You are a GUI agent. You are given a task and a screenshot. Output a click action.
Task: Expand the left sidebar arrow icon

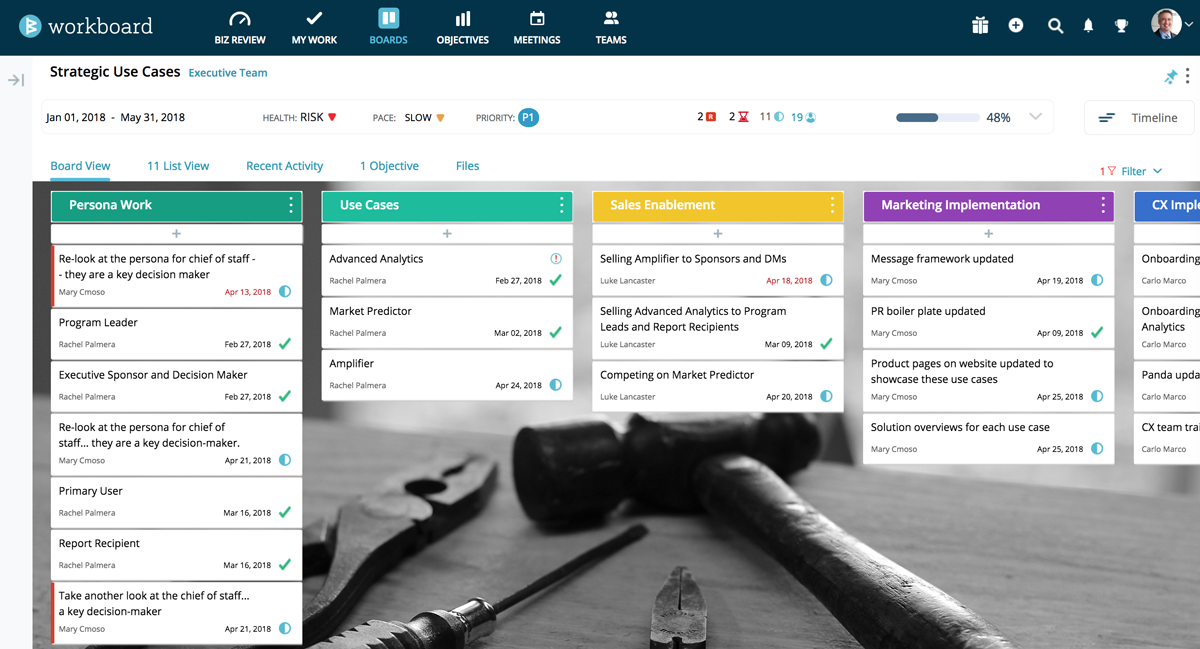pos(16,80)
